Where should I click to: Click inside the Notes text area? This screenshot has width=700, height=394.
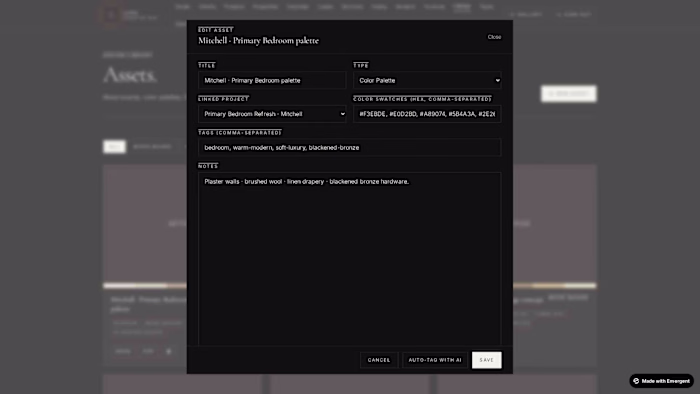click(x=350, y=259)
